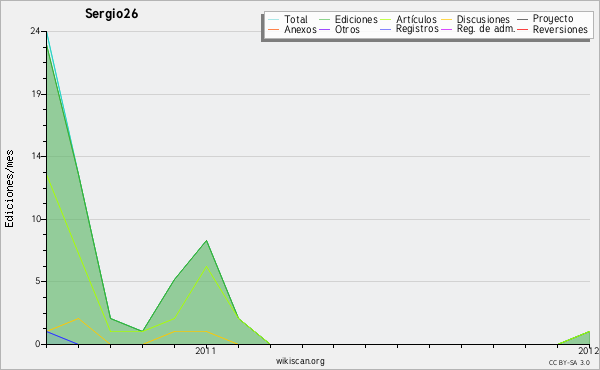Click the yellow Discusiones color line in legend
Image resolution: width=600 pixels, height=370 pixels.
[x=447, y=19]
